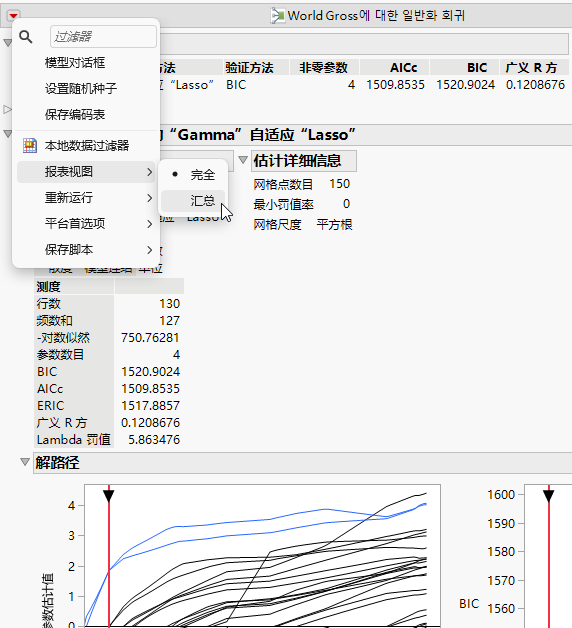Click the 估计详细信息 section title
The height and width of the screenshot is (628, 572).
pyautogui.click(x=297, y=161)
